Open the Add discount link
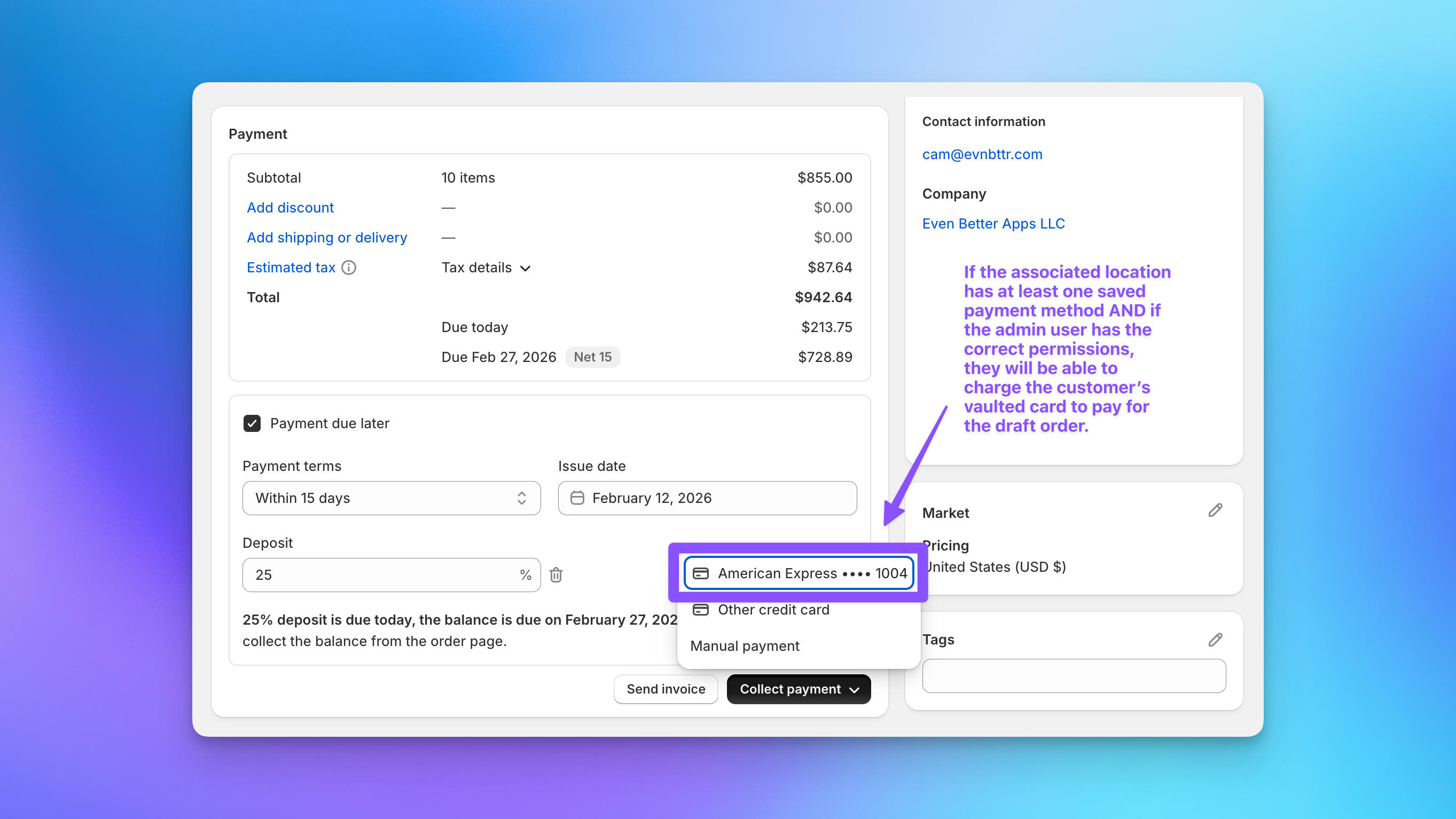 click(x=290, y=207)
